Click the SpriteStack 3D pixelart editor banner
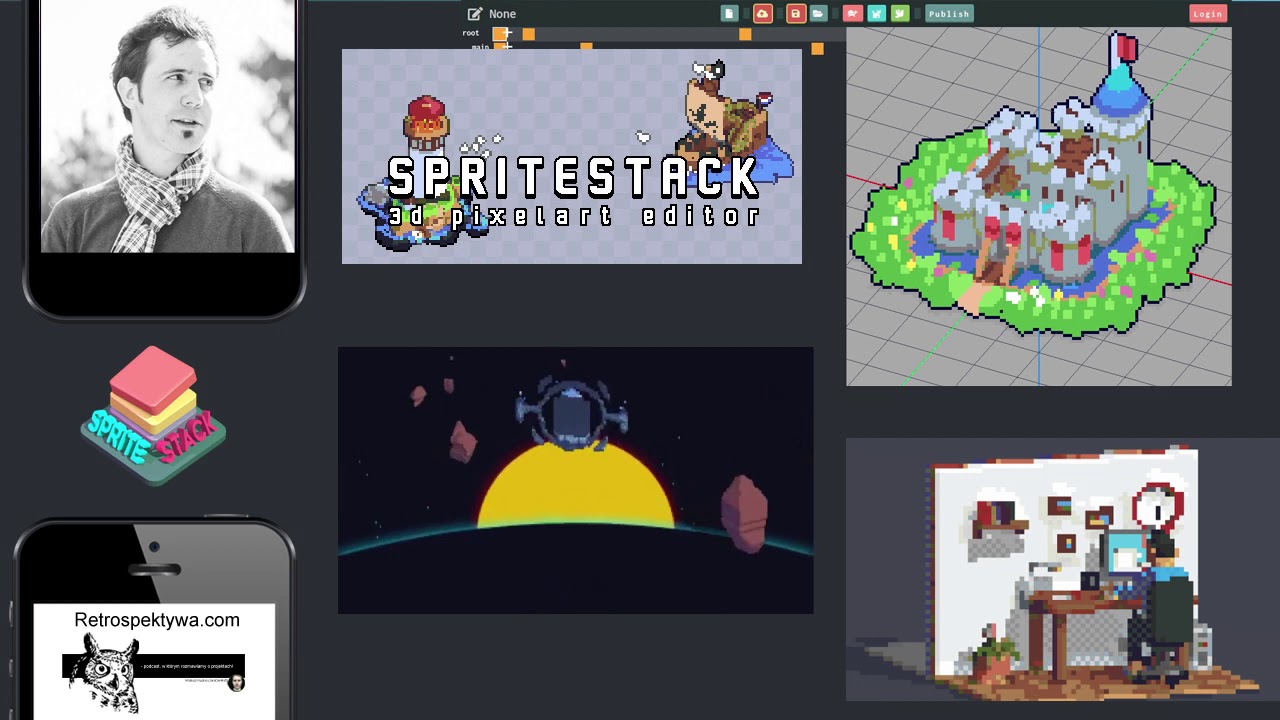Viewport: 1280px width, 720px height. point(572,156)
